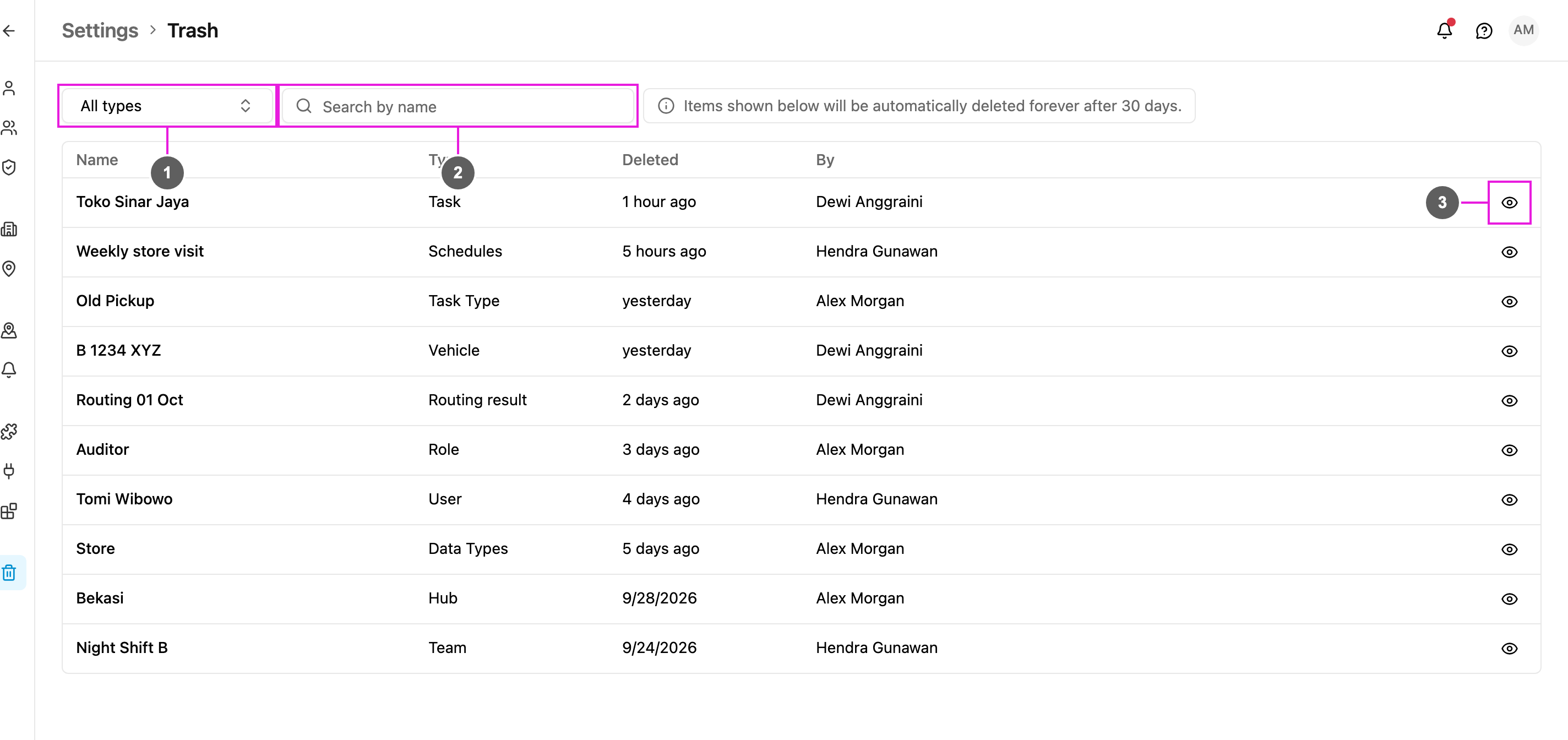Click the Data Types type cell
1568x740 pixels.
point(467,548)
